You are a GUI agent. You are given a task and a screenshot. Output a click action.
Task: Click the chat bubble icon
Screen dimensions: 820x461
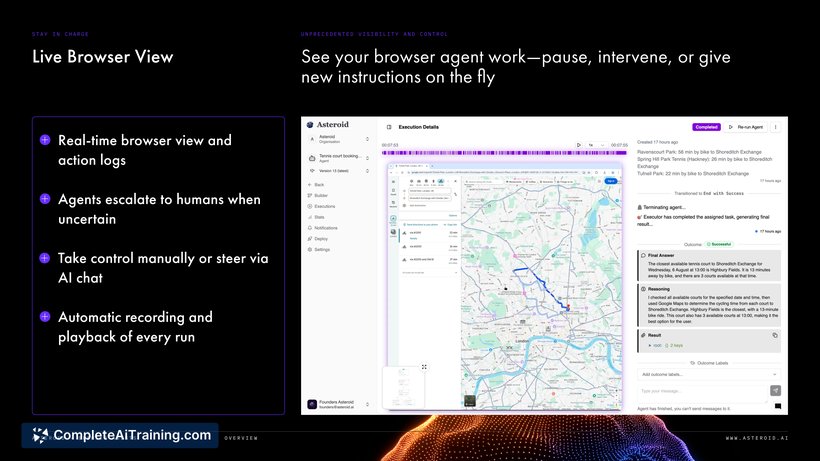(x=778, y=406)
